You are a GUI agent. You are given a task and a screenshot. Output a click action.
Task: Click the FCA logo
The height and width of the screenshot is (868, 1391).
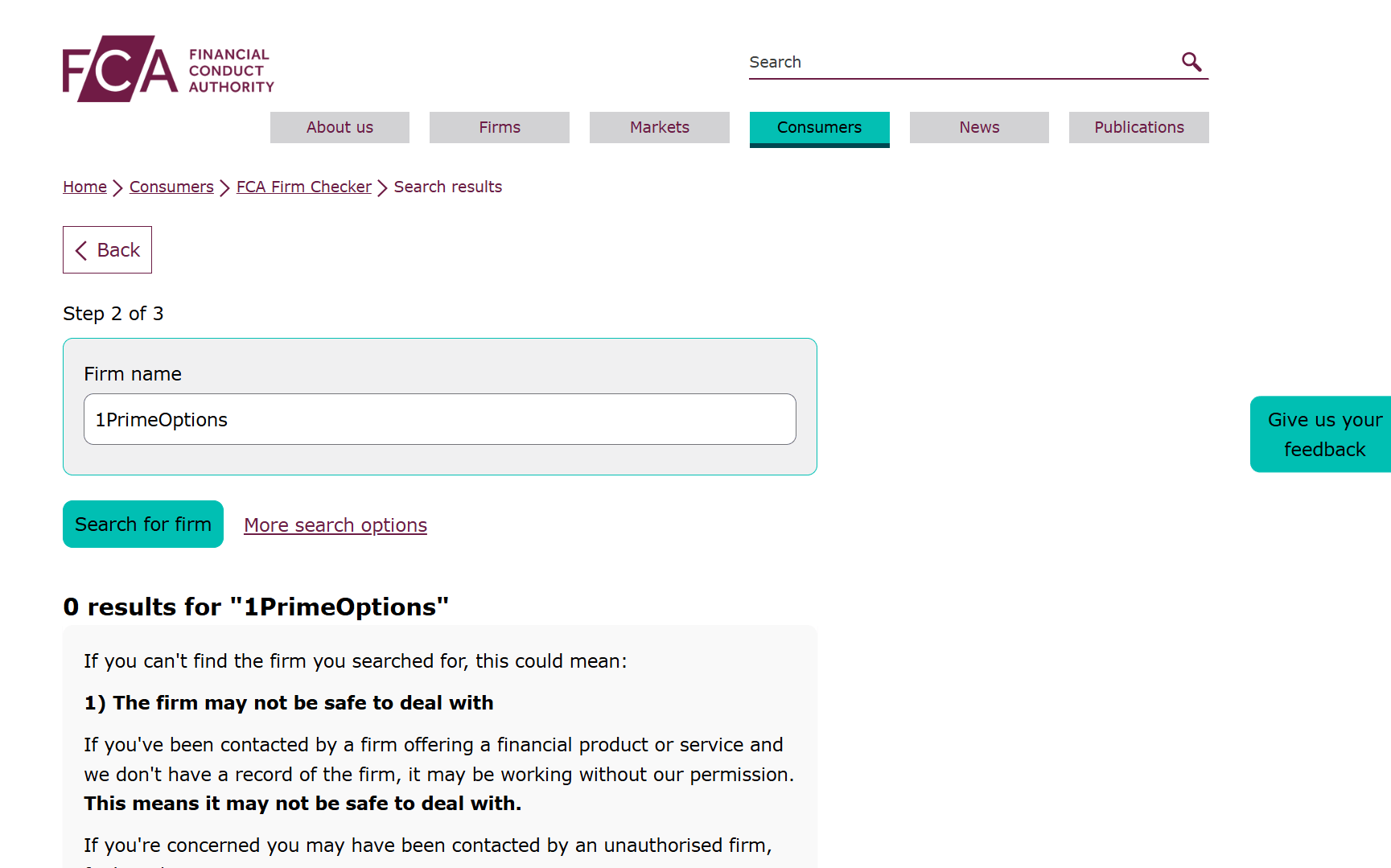(x=168, y=68)
